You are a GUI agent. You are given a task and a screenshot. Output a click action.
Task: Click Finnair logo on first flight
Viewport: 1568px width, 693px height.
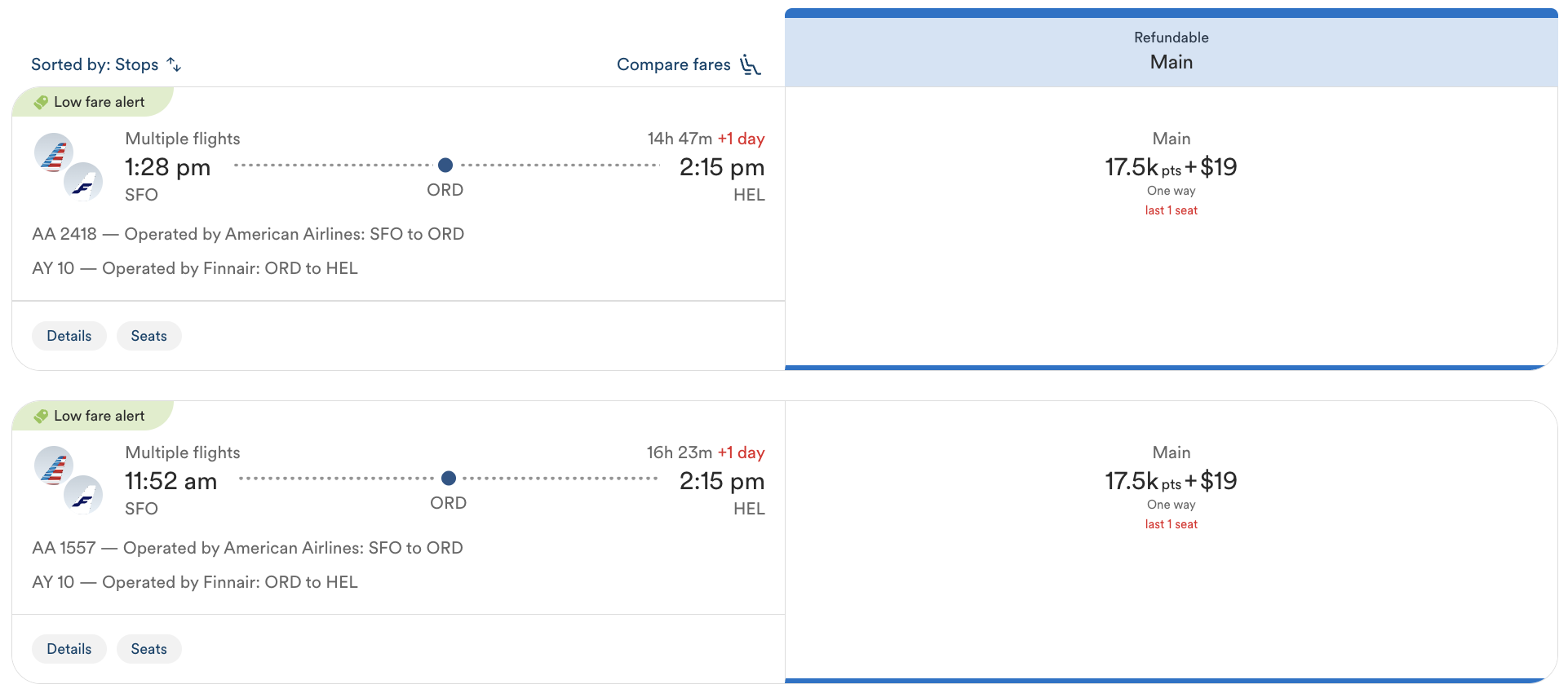point(83,182)
